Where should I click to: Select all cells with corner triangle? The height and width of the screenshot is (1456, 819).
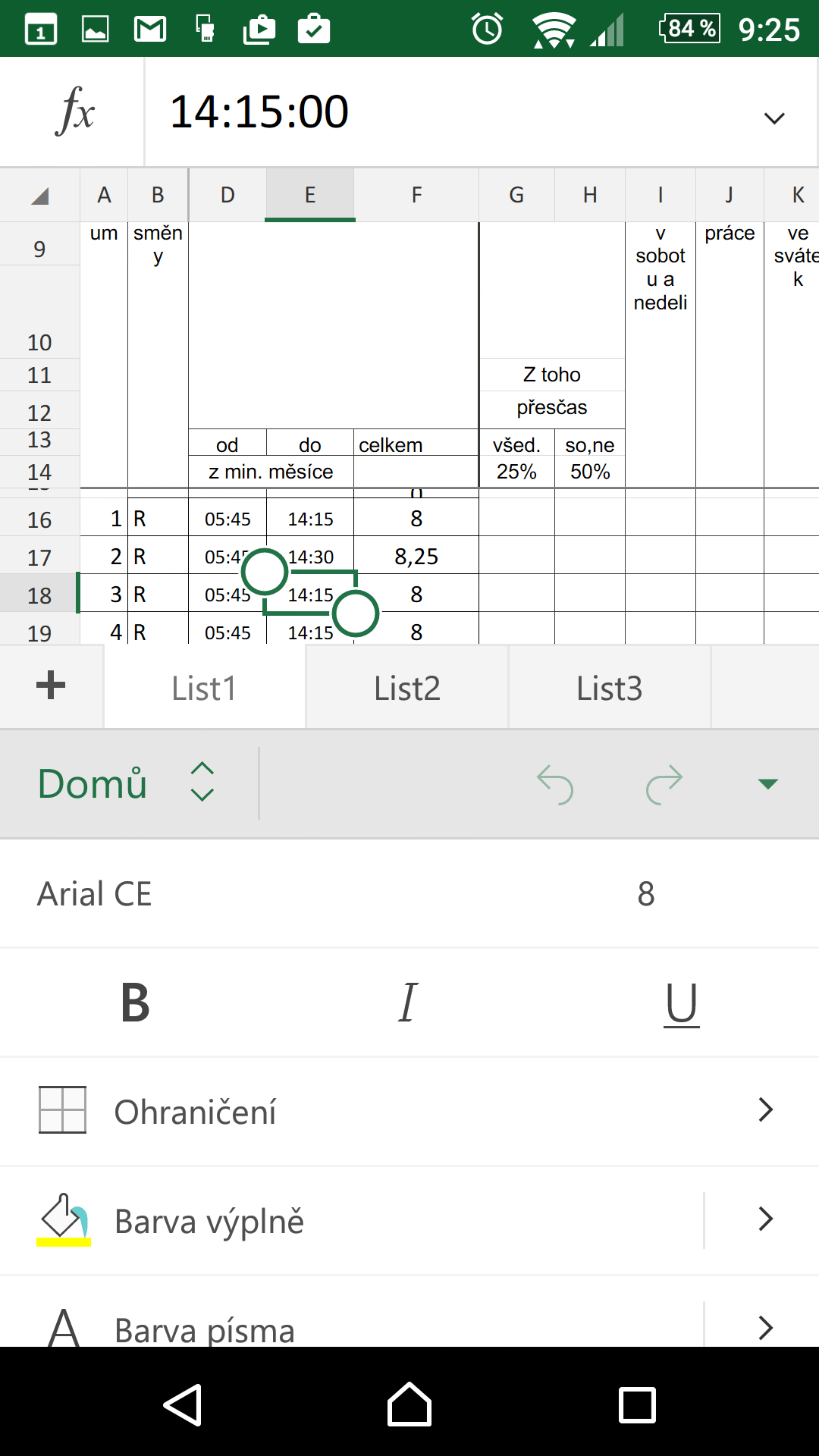(40, 196)
